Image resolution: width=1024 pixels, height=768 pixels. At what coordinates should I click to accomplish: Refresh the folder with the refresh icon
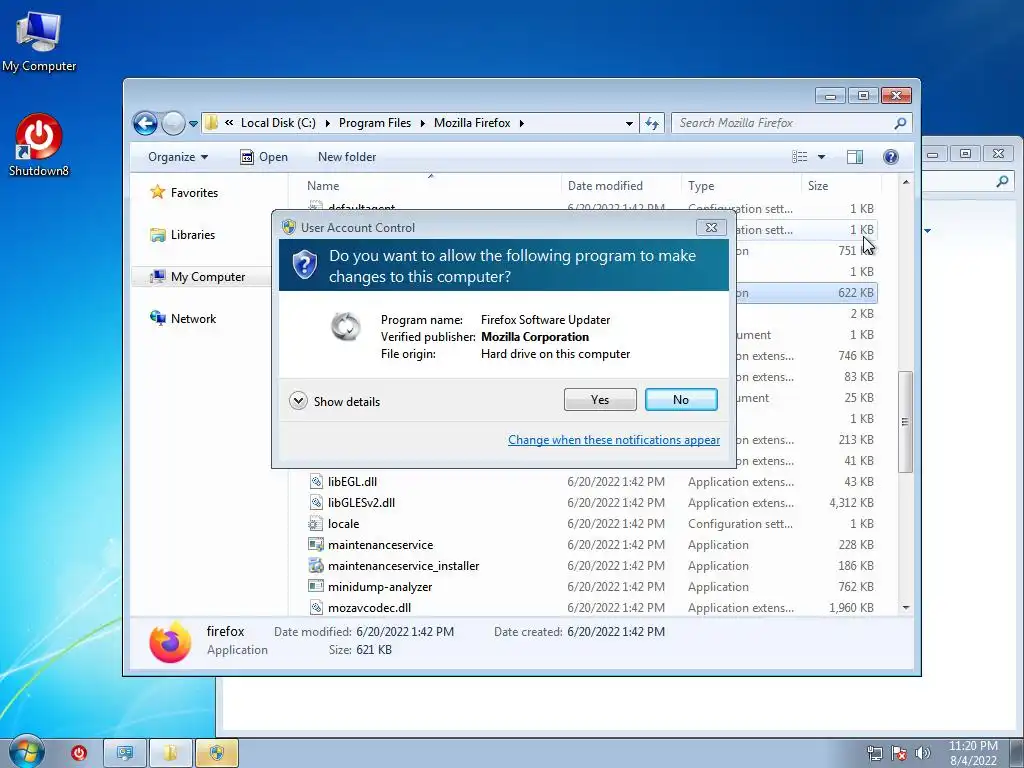click(x=652, y=123)
